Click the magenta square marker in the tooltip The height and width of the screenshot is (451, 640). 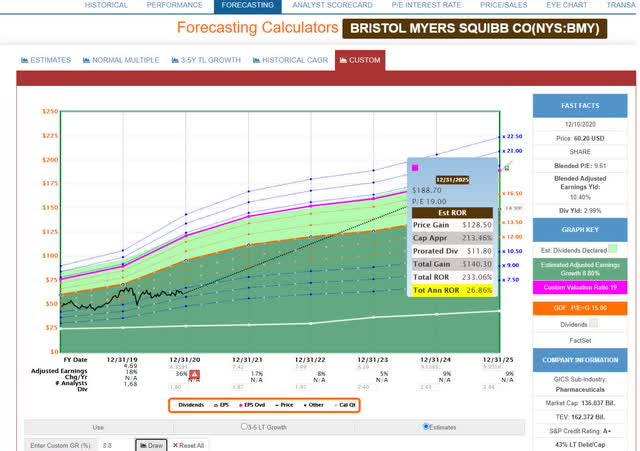click(x=415, y=168)
